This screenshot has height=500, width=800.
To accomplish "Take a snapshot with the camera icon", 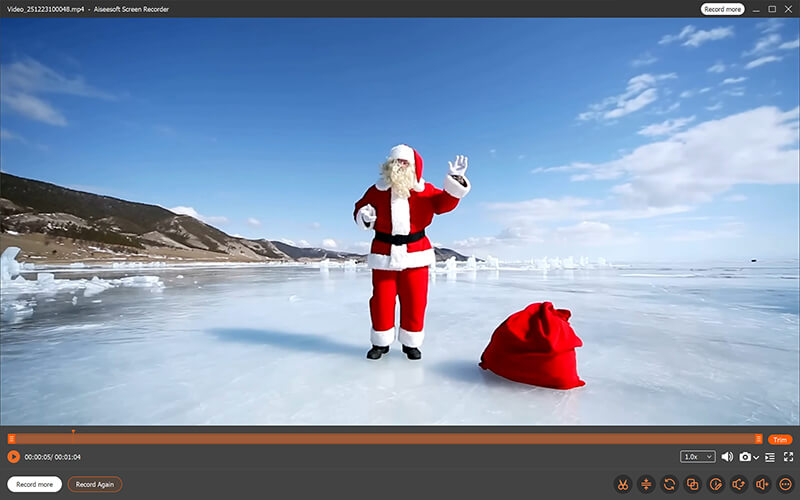I will pos(745,457).
